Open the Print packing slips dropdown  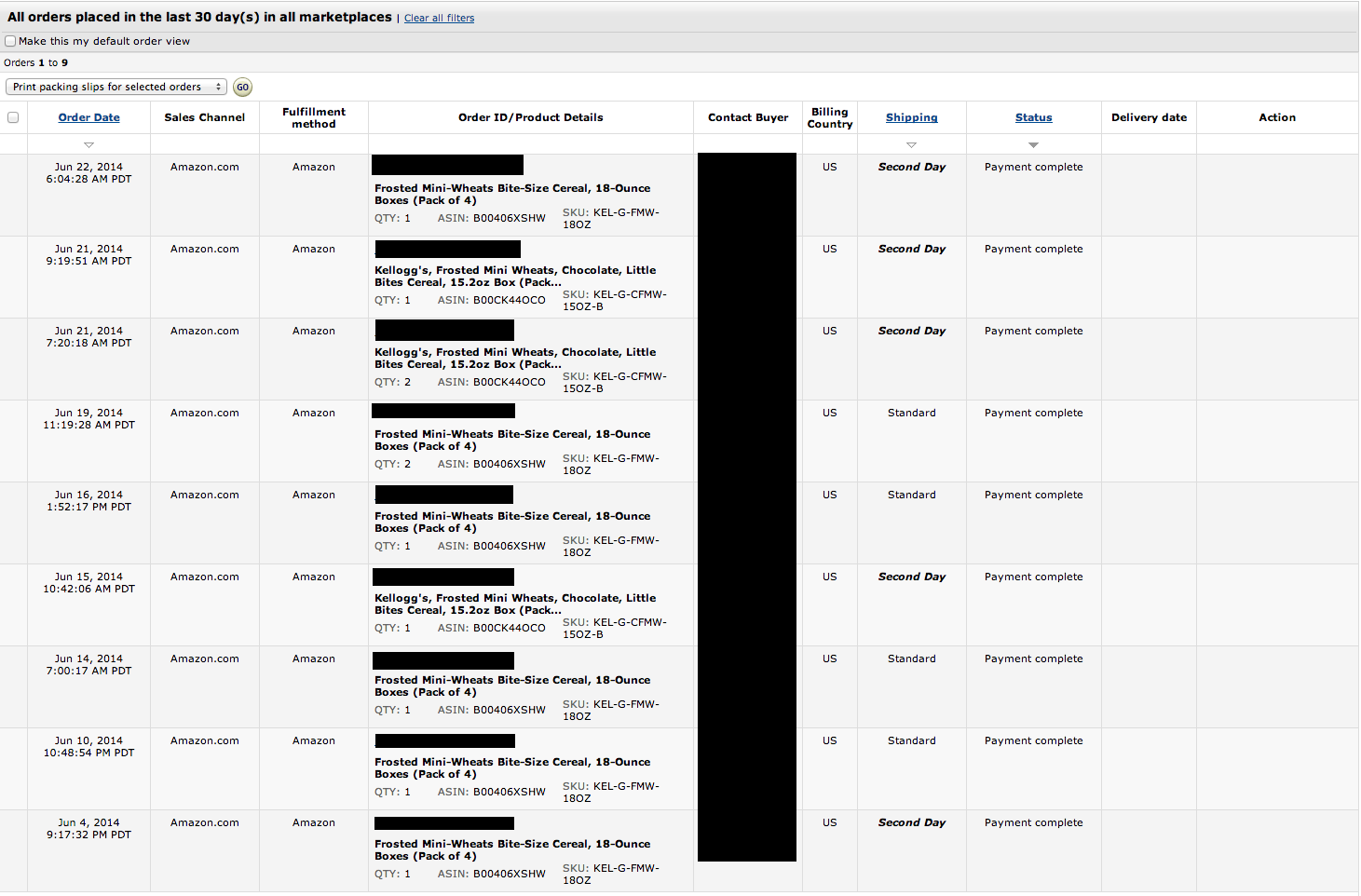[116, 87]
